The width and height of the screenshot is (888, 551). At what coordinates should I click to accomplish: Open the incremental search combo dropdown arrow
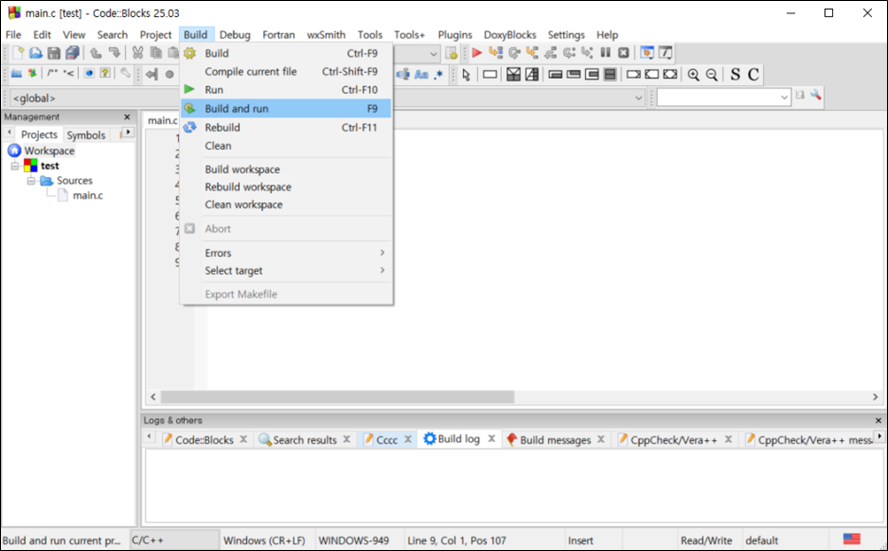784,97
